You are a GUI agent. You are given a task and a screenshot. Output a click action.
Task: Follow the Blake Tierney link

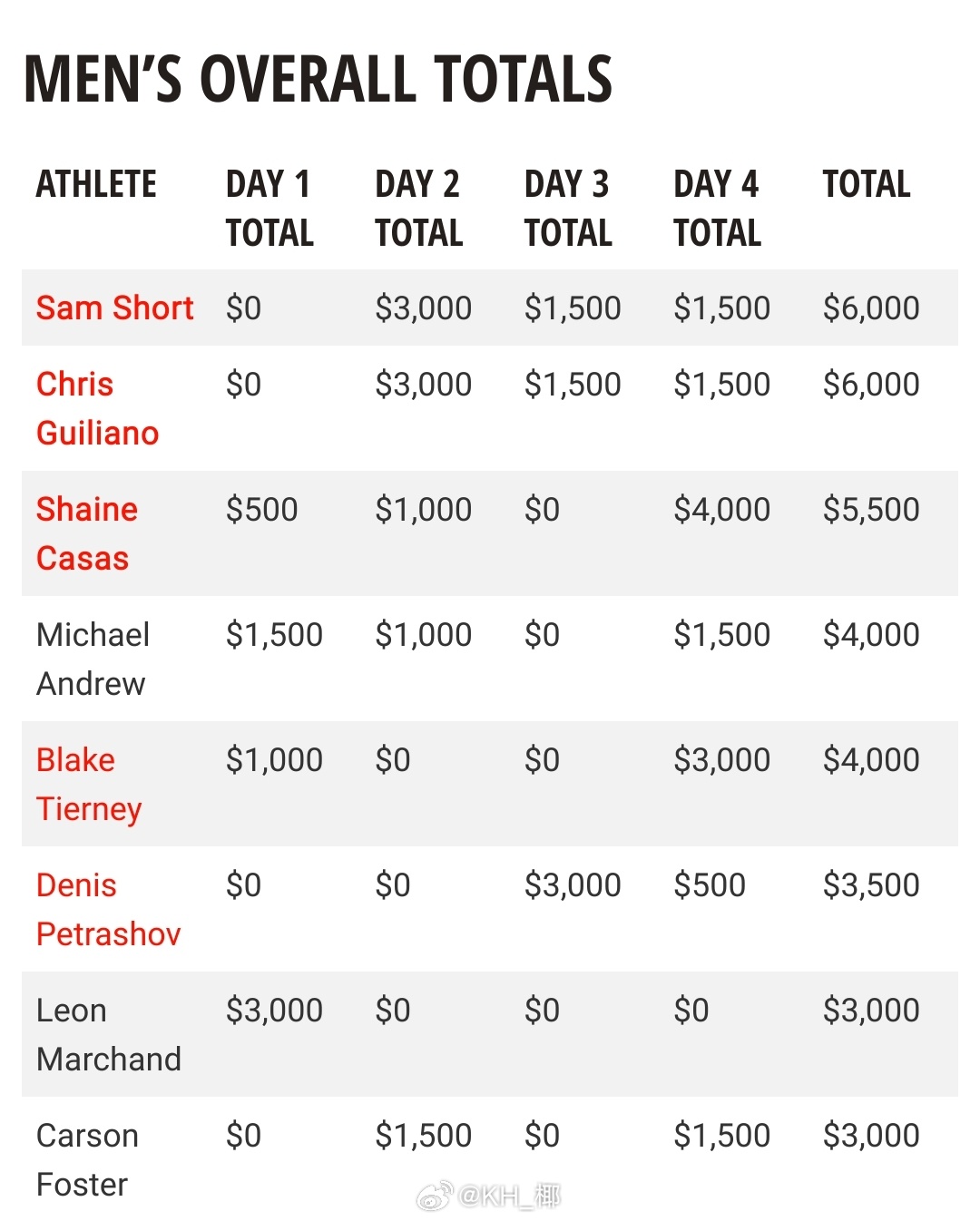89,784
